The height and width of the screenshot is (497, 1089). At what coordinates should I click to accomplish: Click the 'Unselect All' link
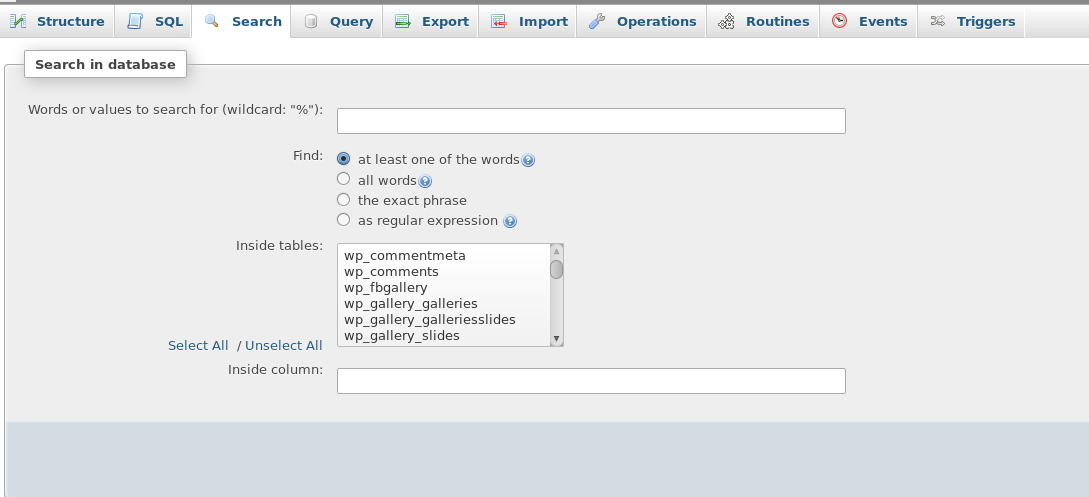284,346
